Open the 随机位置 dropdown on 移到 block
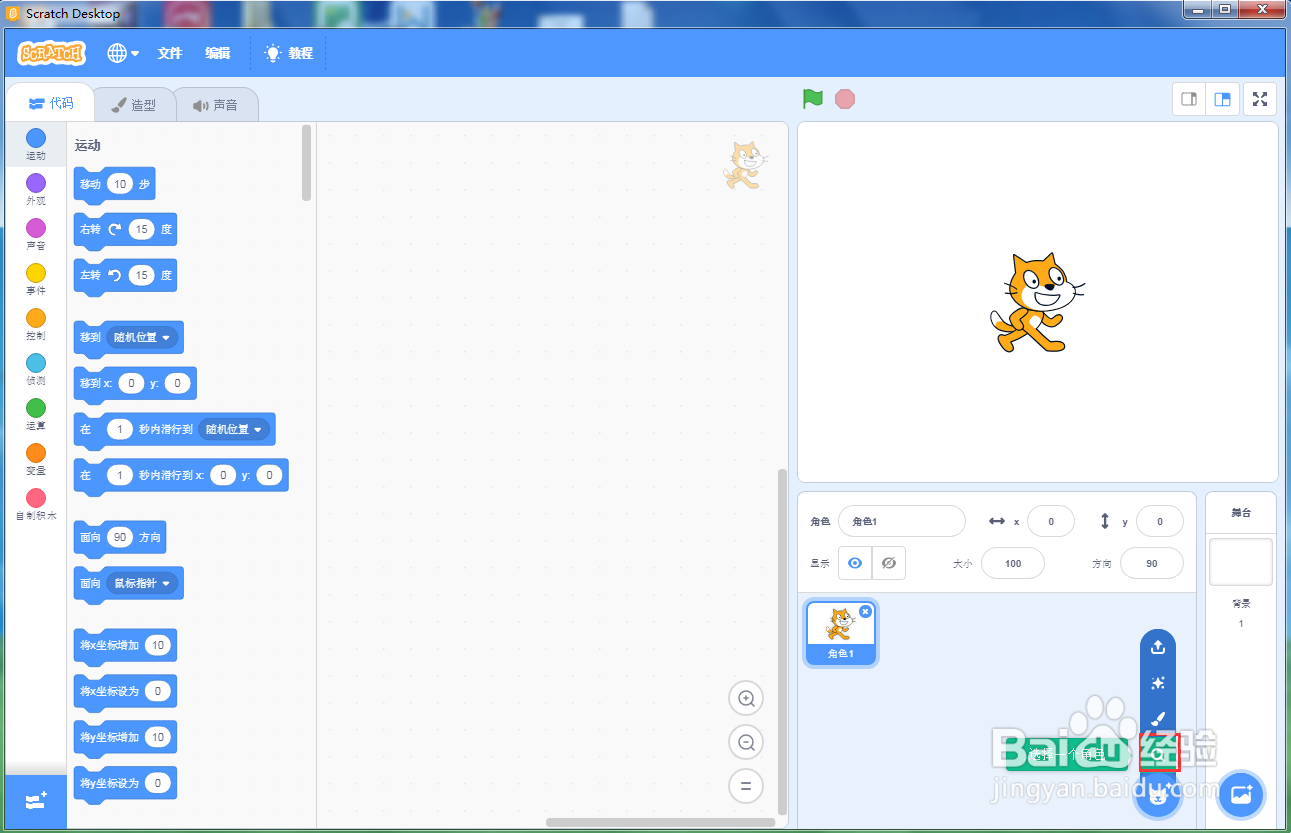The width and height of the screenshot is (1291, 833). point(145,337)
